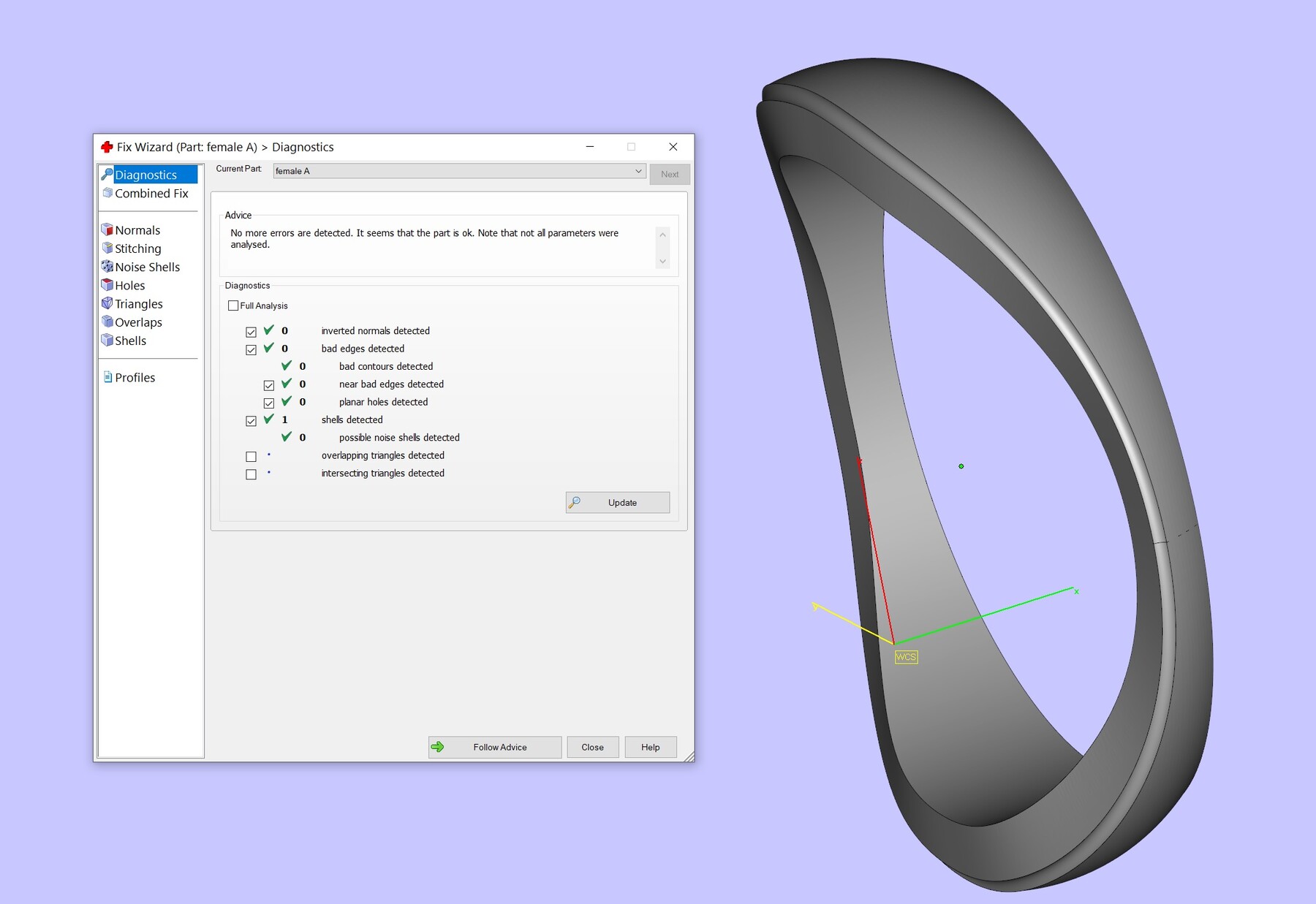Click the green arrow on Follow Advice
The image size is (1316, 904).
point(438,747)
